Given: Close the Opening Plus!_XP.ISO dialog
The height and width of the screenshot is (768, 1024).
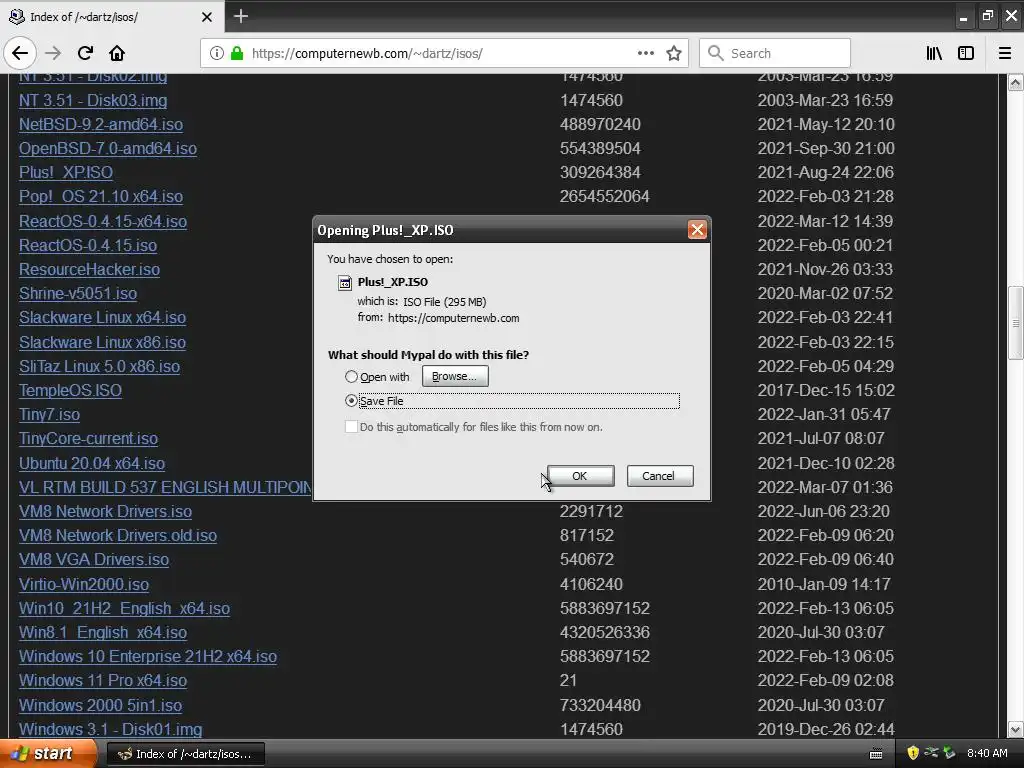Looking at the screenshot, I should (x=697, y=230).
